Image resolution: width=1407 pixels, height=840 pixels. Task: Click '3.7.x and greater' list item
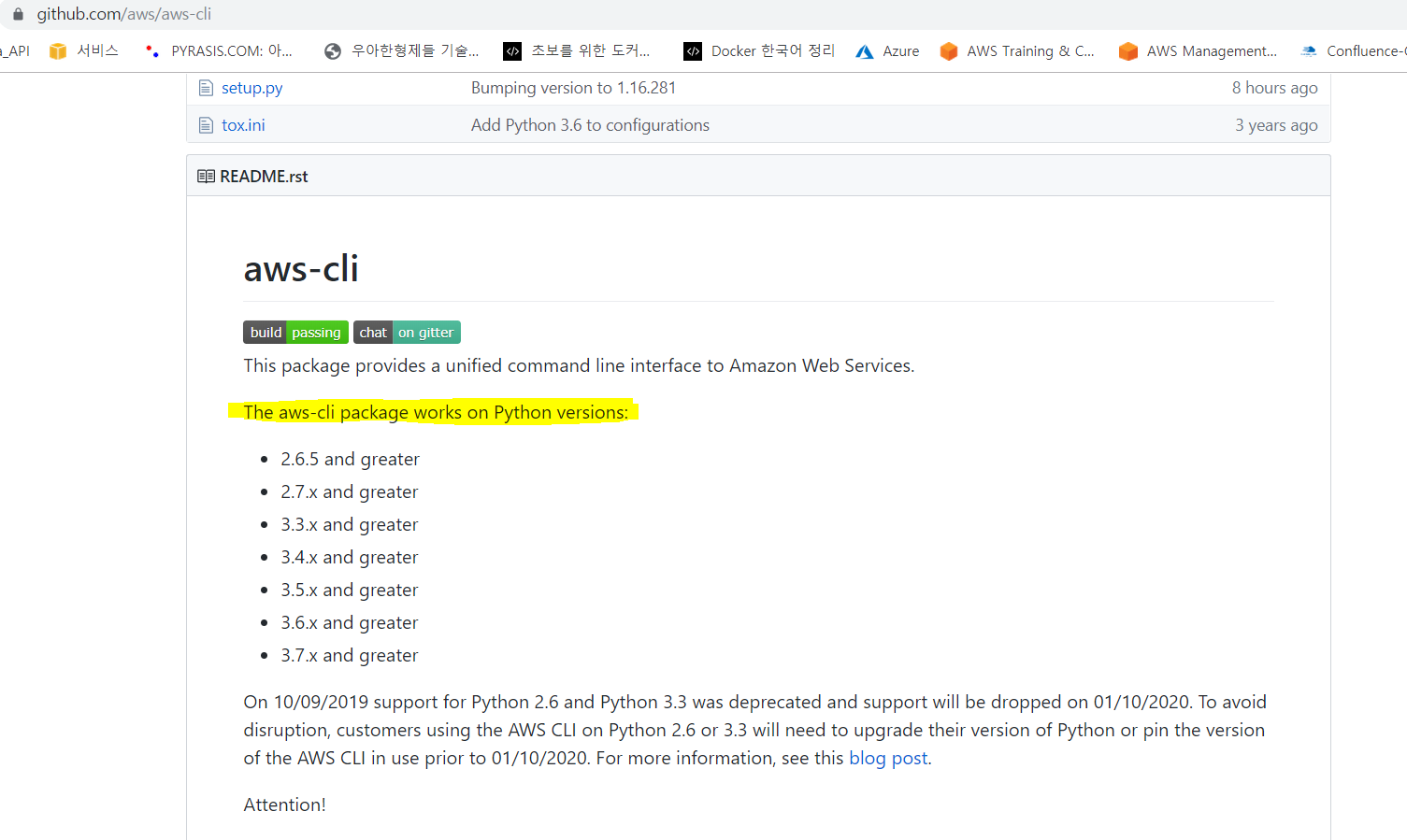click(350, 655)
